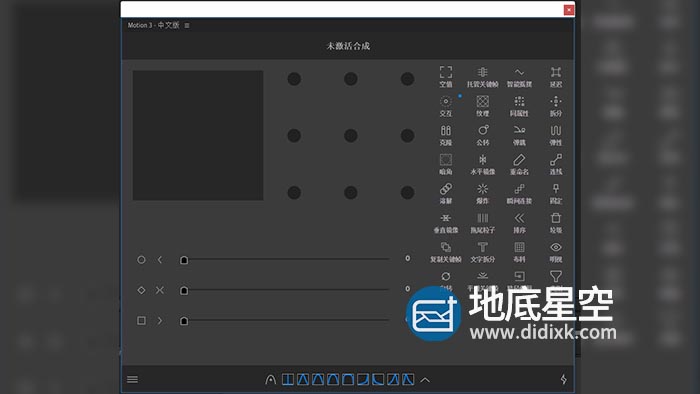Select the 同属性 tool icon

pyautogui.click(x=519, y=106)
